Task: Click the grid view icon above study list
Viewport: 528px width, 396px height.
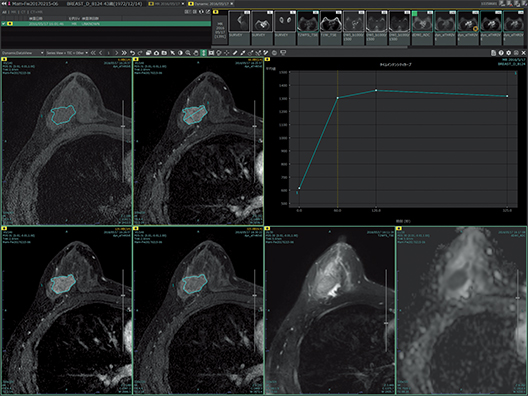Action: click(188, 12)
